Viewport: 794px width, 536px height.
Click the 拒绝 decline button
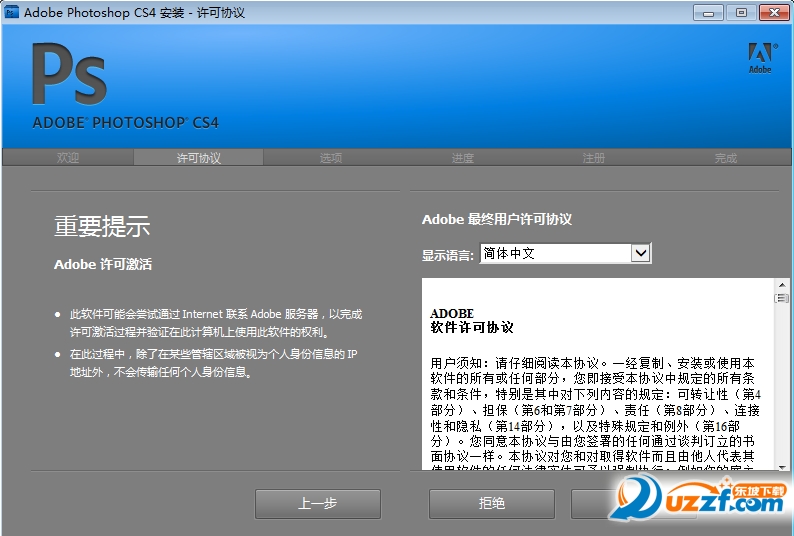tap(492, 504)
